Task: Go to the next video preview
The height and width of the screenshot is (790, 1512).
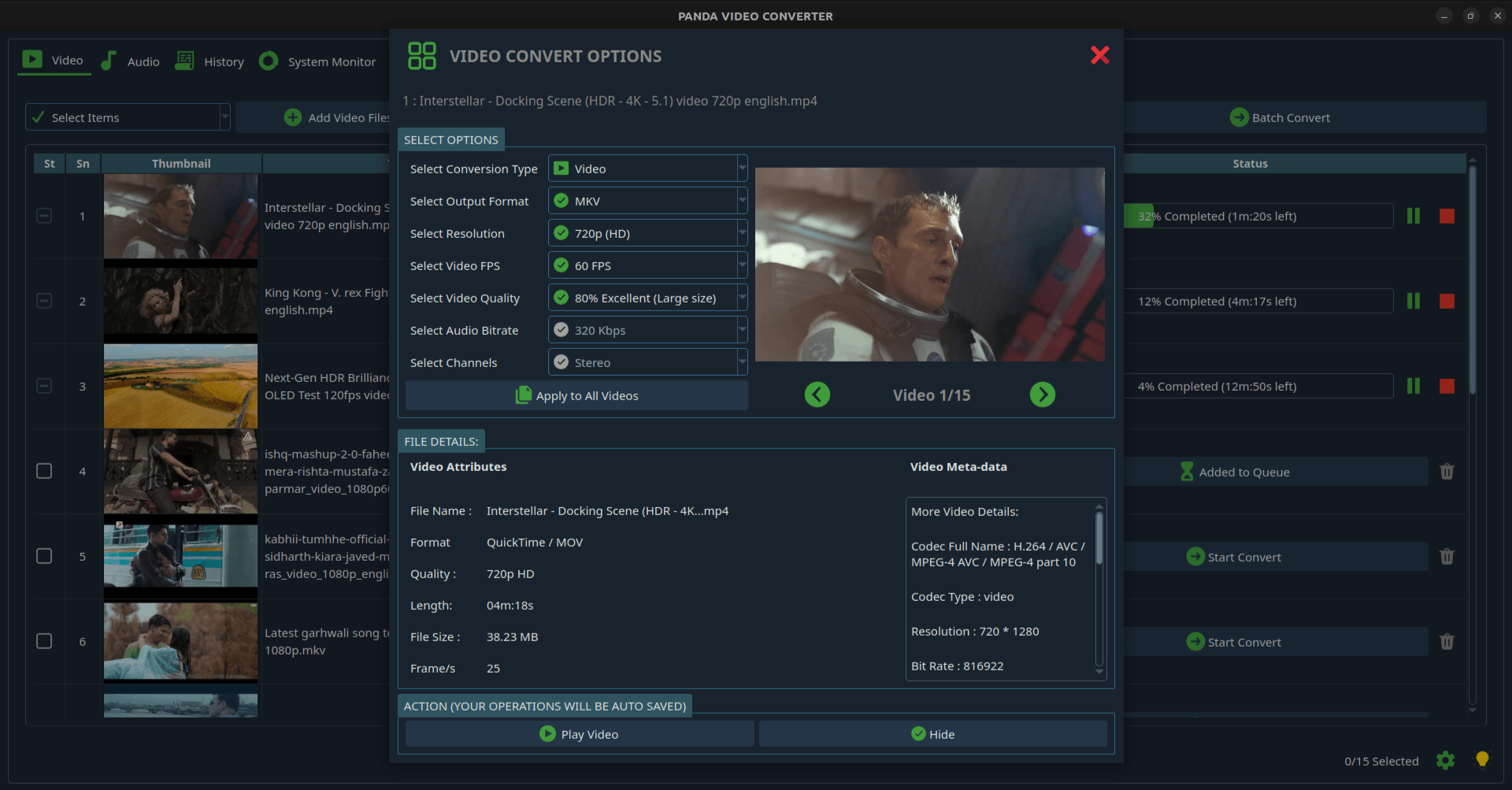Action: point(1043,395)
